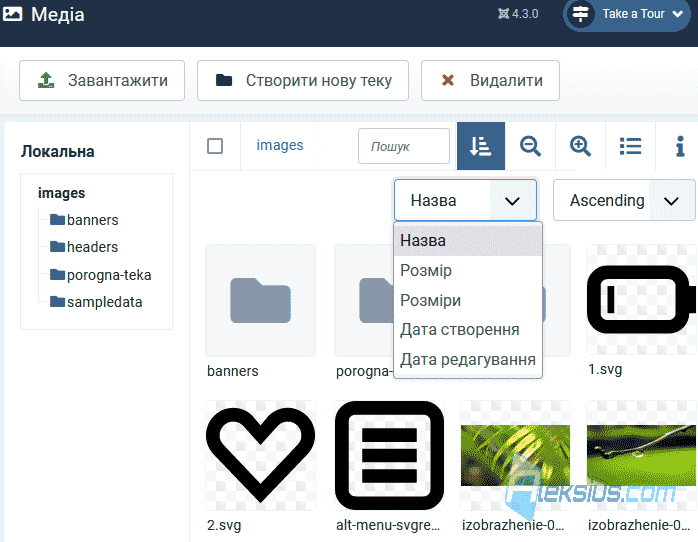Open the Назва sort-by dropdown
Image resolution: width=698 pixels, height=542 pixels.
(x=465, y=200)
